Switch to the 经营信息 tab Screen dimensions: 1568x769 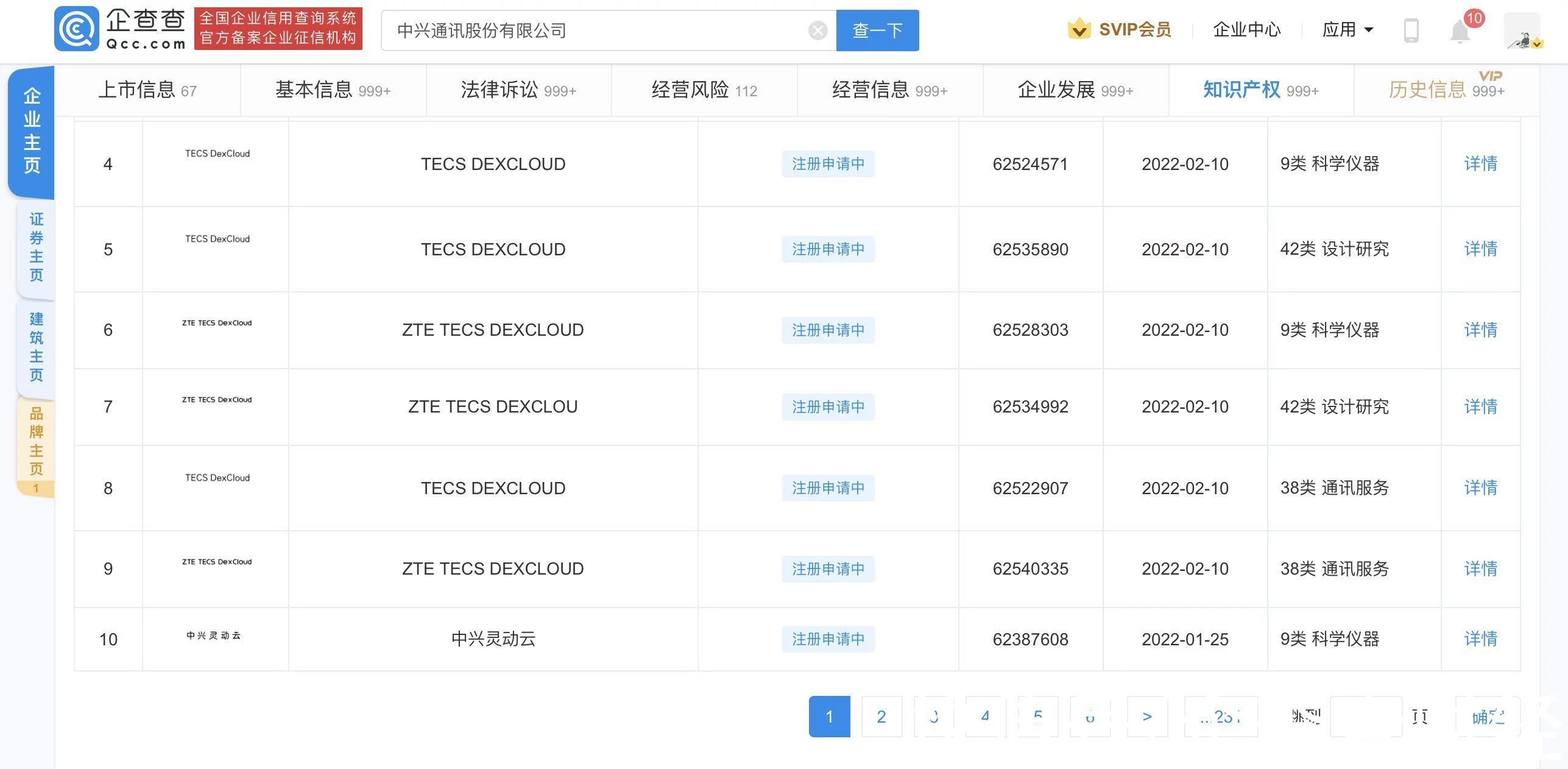click(x=890, y=90)
